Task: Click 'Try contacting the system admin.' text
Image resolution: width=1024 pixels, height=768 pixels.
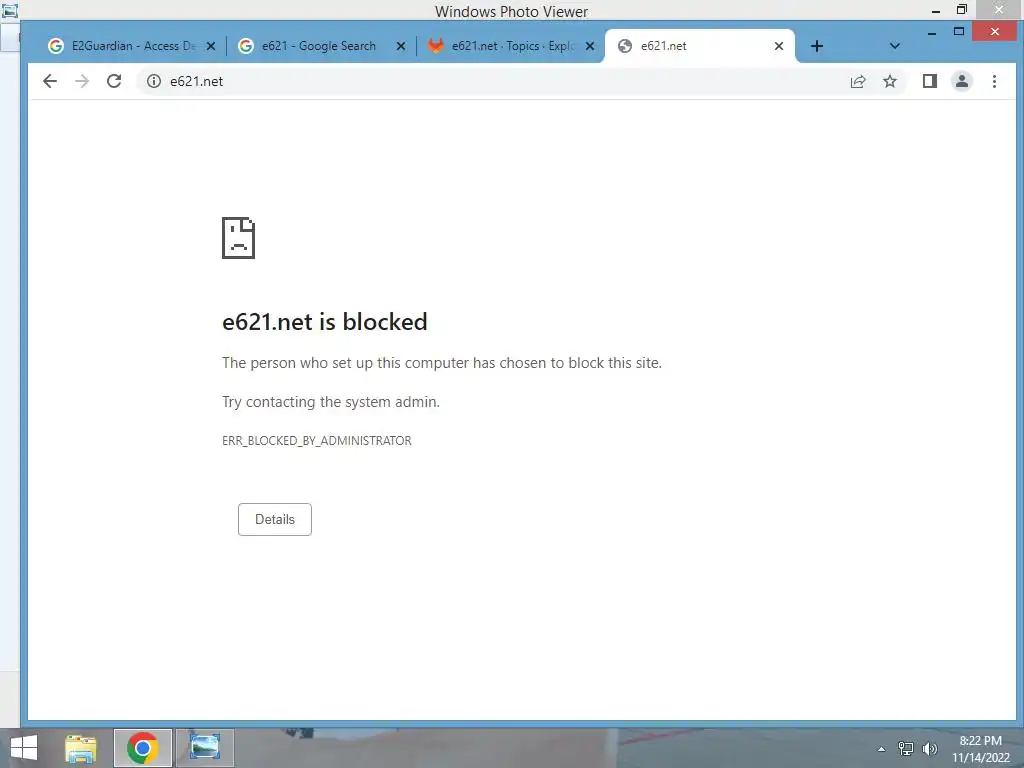Action: [331, 402]
